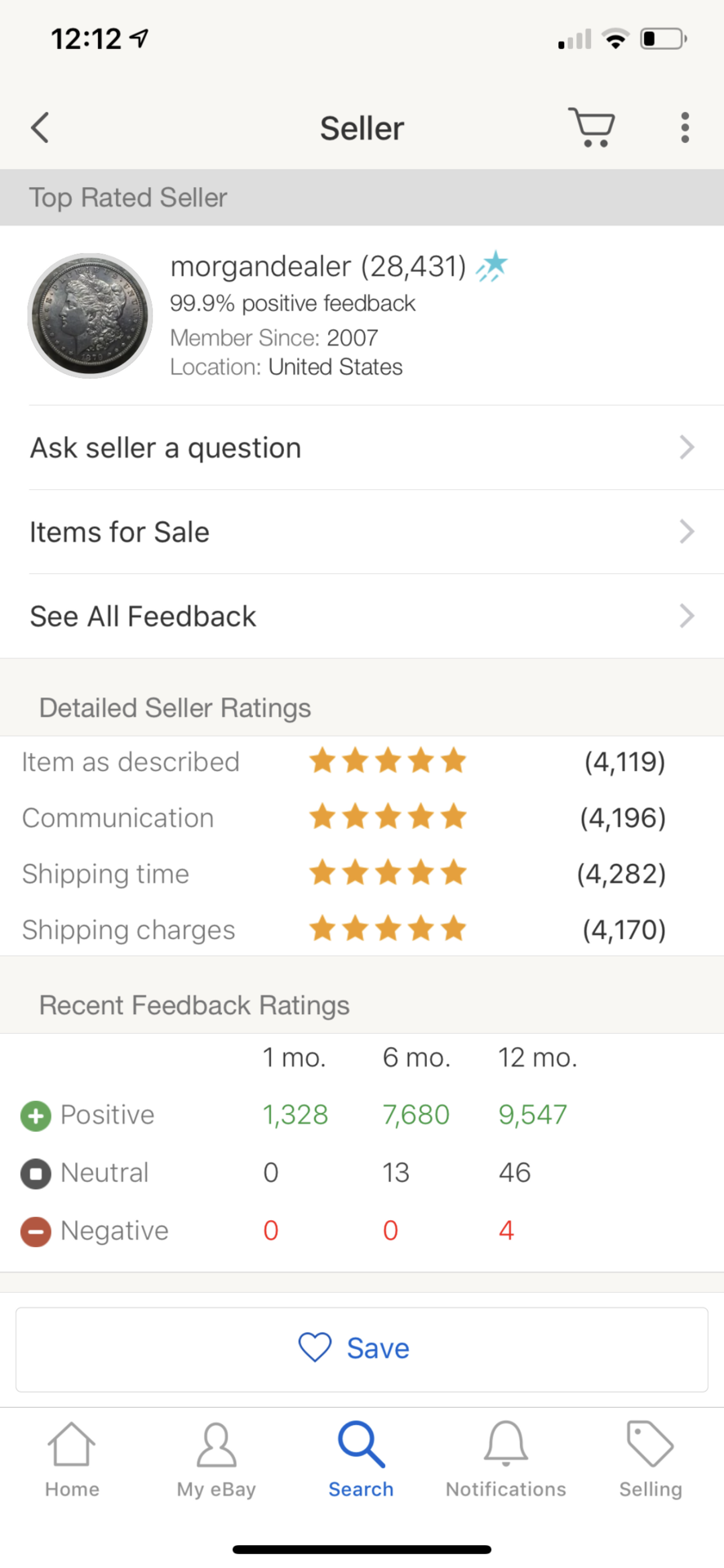This screenshot has height=1568, width=724.
Task: Switch to My eBay tab
Action: coord(216,1460)
